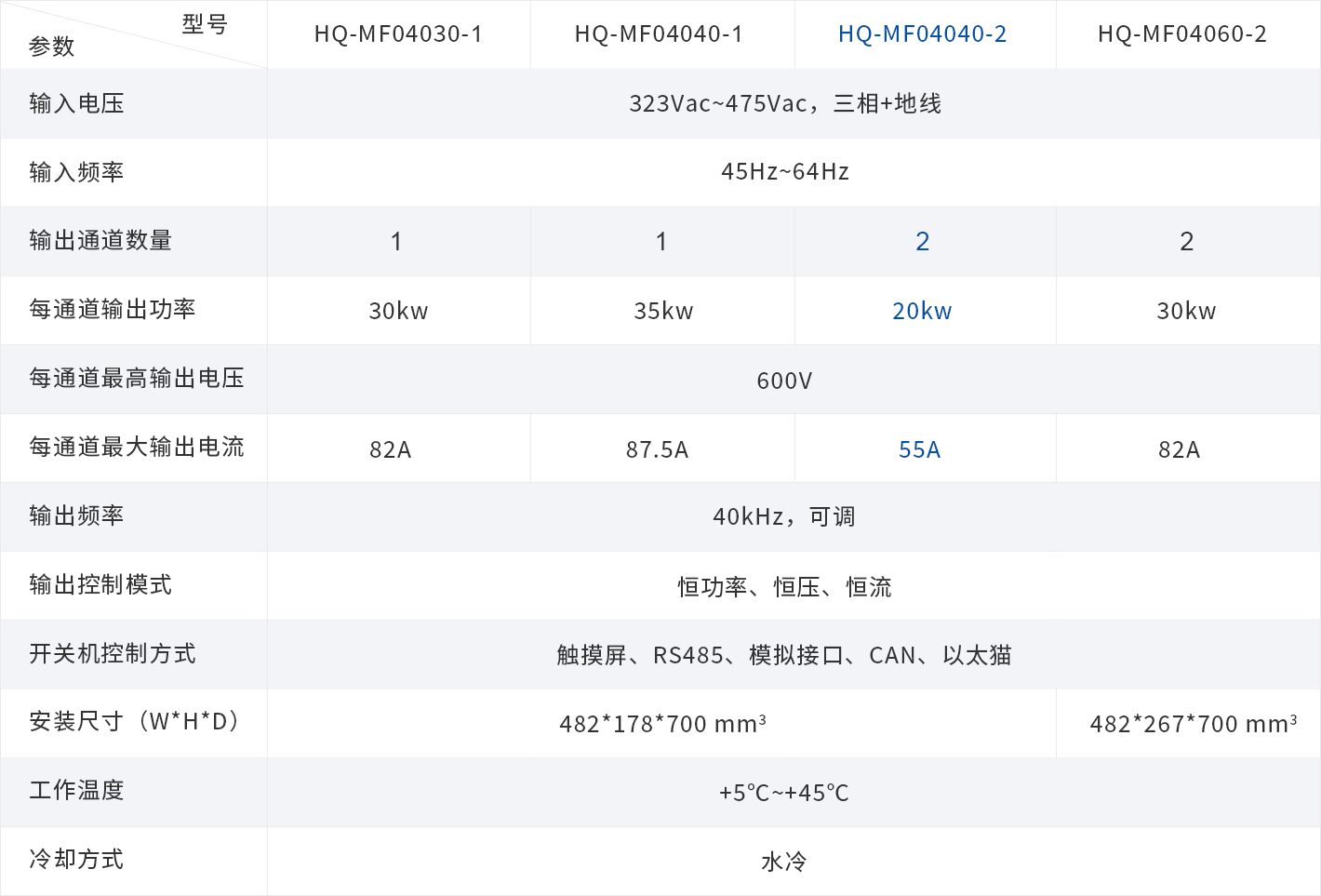This screenshot has width=1321, height=896.
Task: Click the 323Vac~475Vac input voltage value
Action: pos(784,104)
